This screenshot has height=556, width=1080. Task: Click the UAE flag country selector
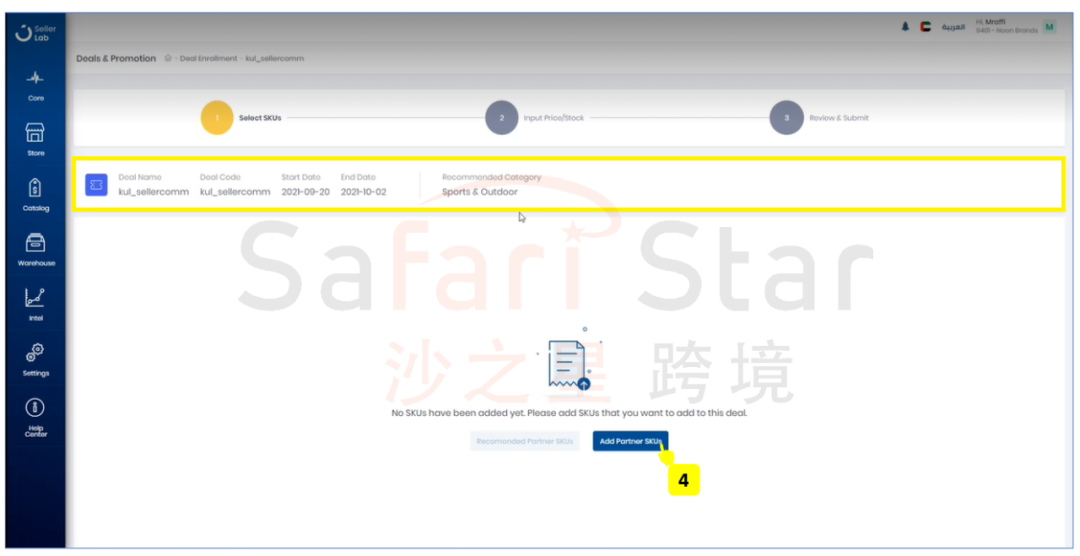click(926, 27)
